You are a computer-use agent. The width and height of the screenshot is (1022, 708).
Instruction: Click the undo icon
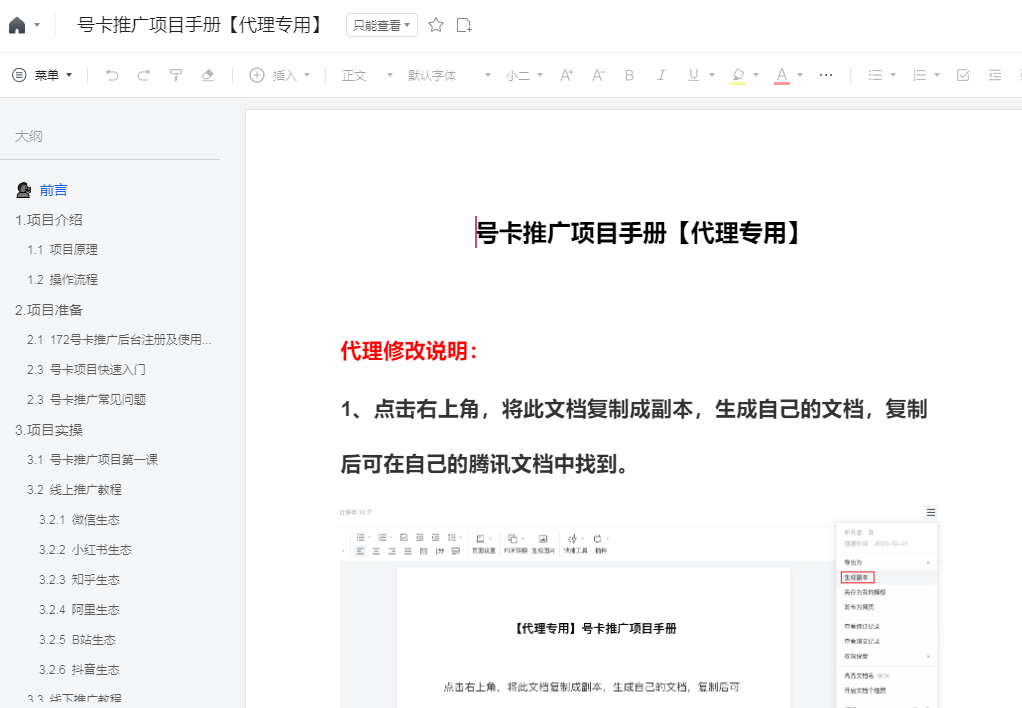[x=111, y=74]
